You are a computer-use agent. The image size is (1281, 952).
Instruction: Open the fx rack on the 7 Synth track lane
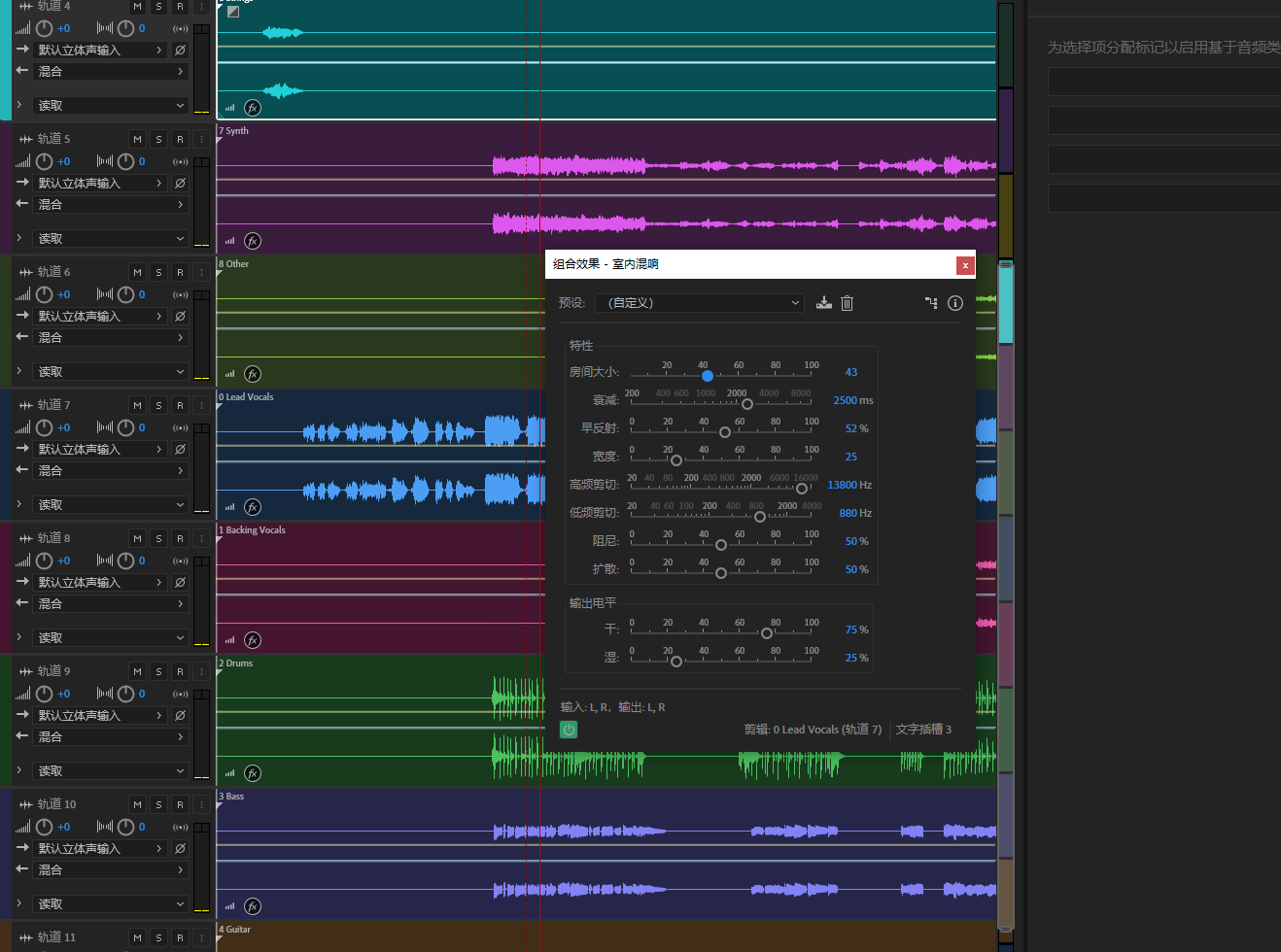[x=253, y=241]
